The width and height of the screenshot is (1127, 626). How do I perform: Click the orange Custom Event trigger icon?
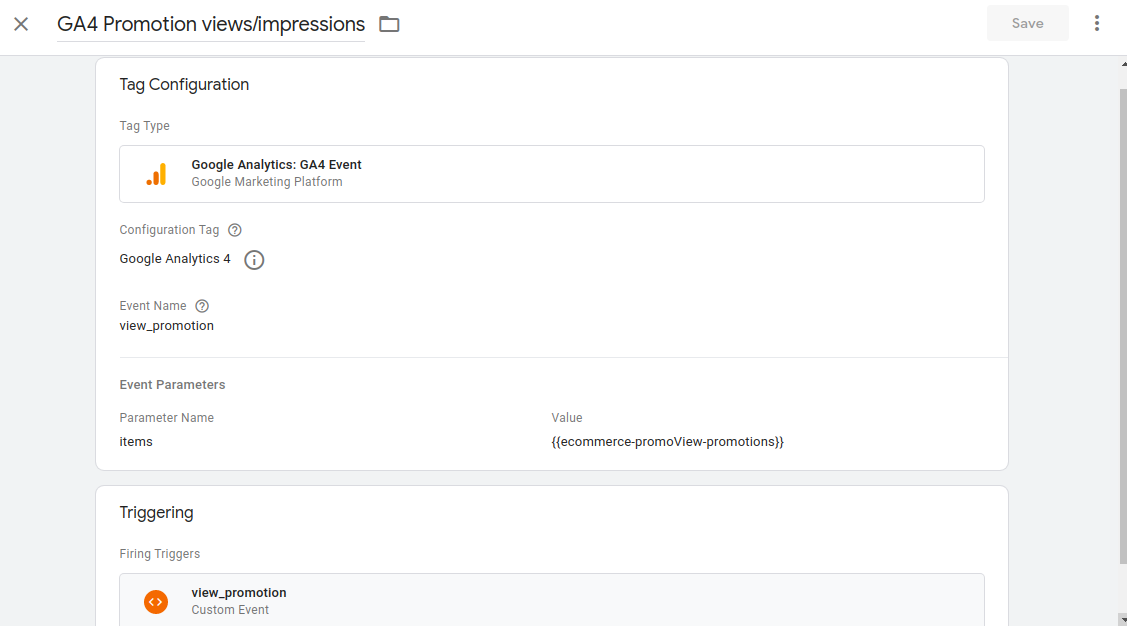click(156, 601)
